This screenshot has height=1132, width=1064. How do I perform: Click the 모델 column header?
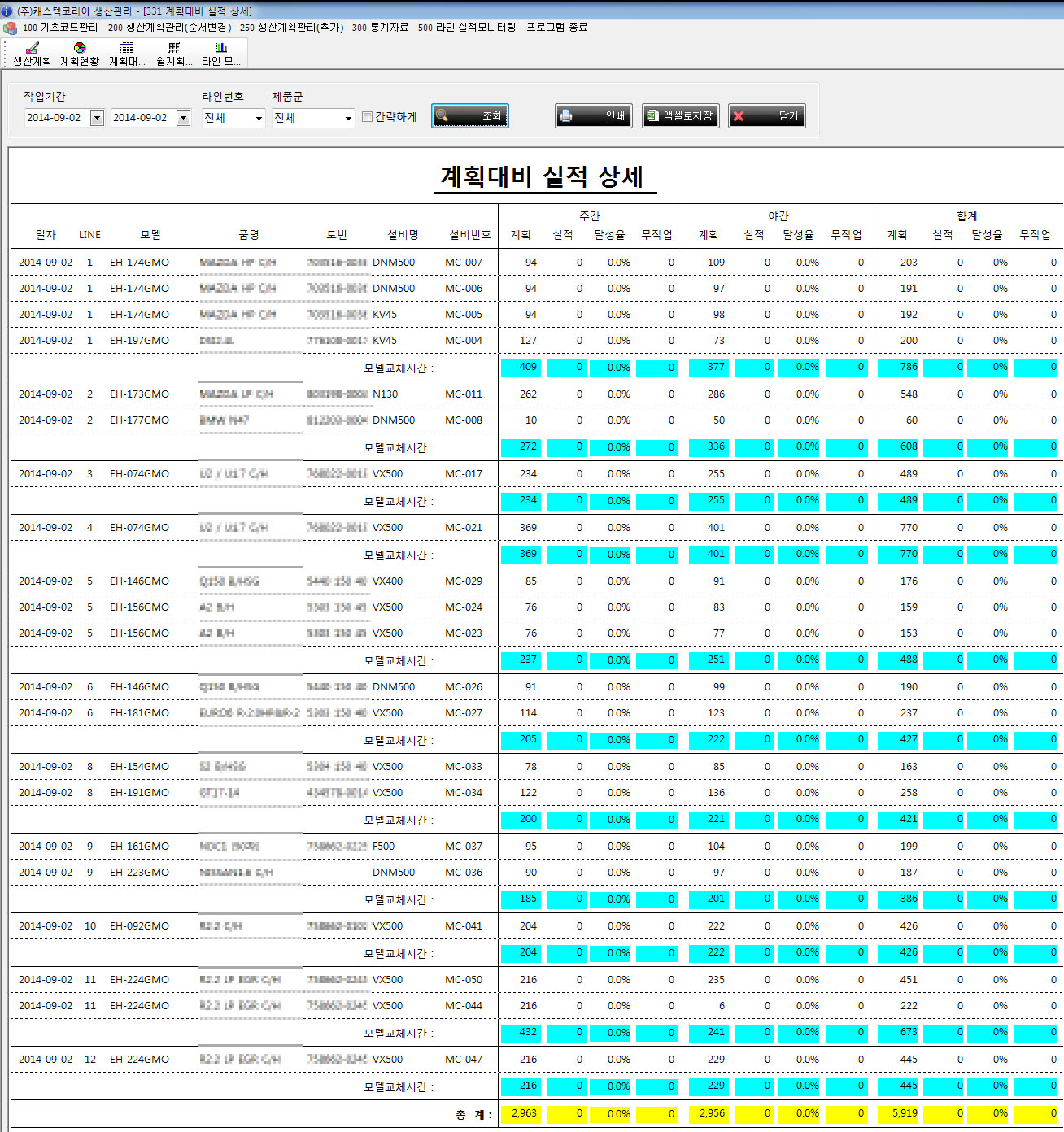pyautogui.click(x=150, y=234)
